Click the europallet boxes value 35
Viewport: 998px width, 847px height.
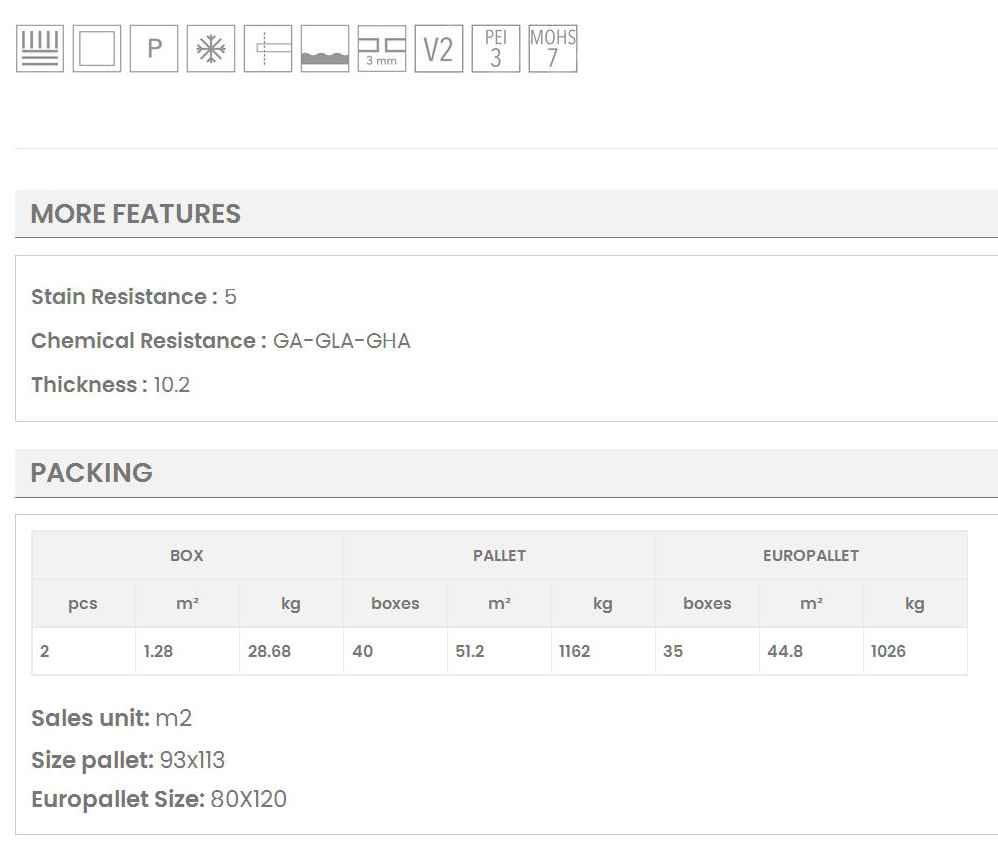point(673,651)
